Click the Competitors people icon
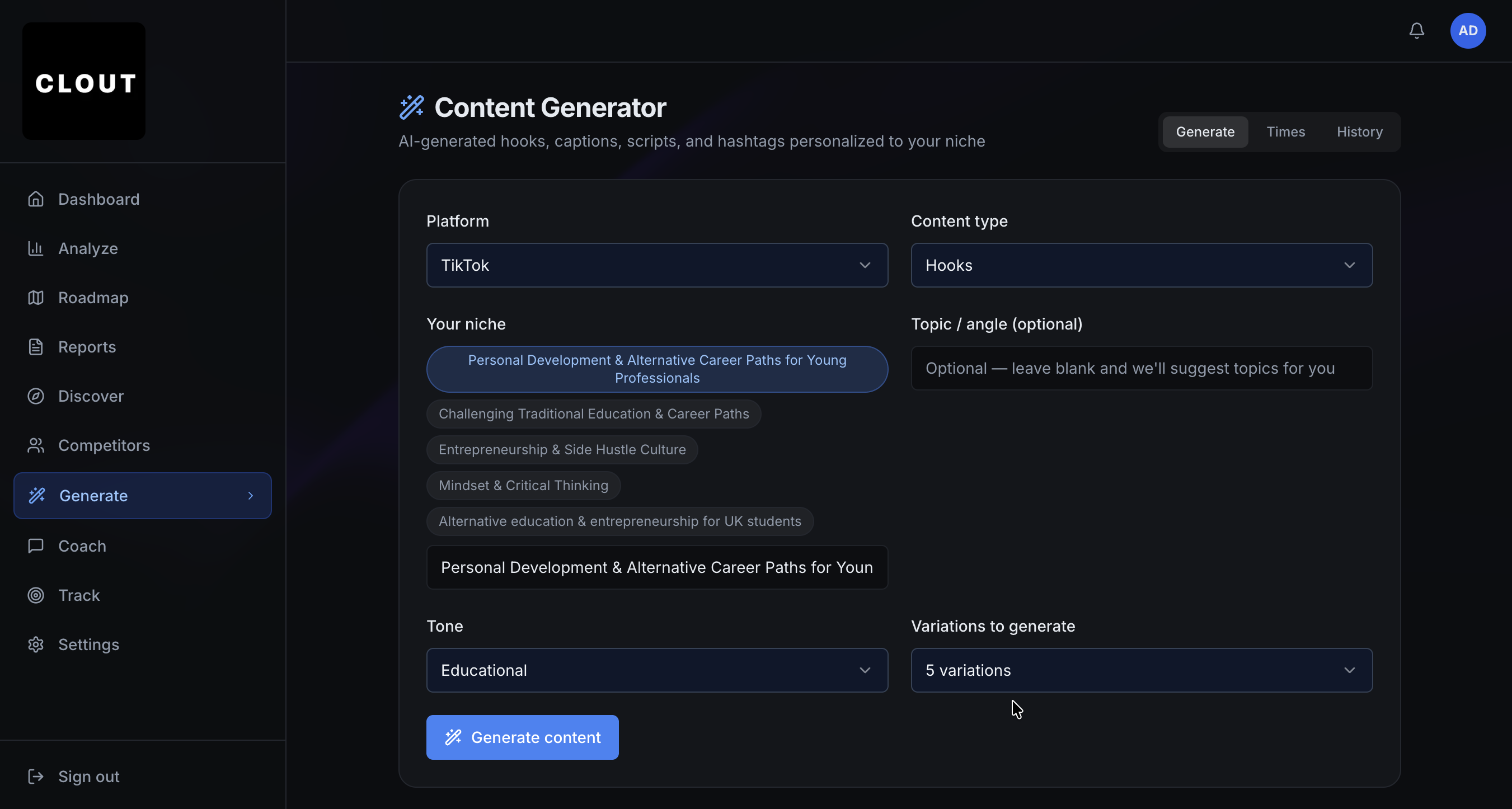1512x809 pixels. [36, 445]
